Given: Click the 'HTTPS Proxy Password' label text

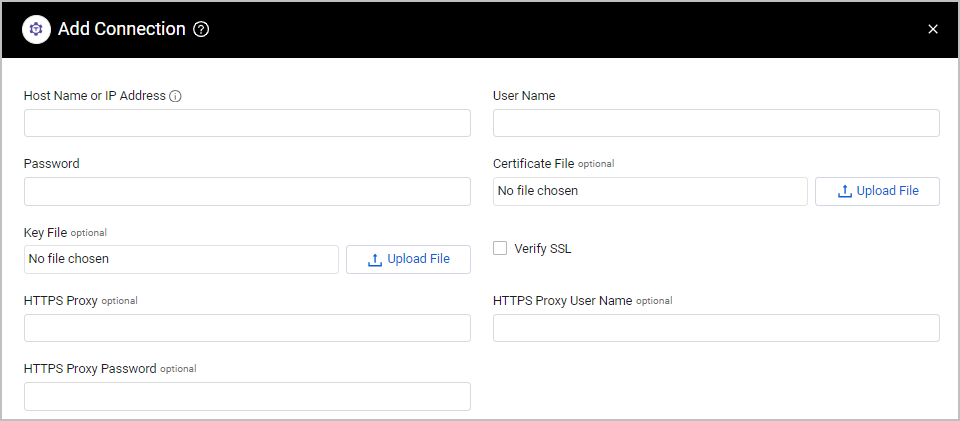Looking at the screenshot, I should [90, 368].
